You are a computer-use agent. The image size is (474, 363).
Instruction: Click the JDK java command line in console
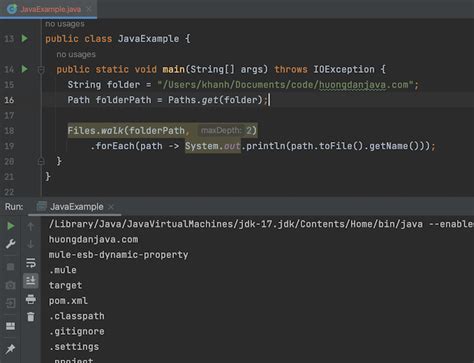261,224
